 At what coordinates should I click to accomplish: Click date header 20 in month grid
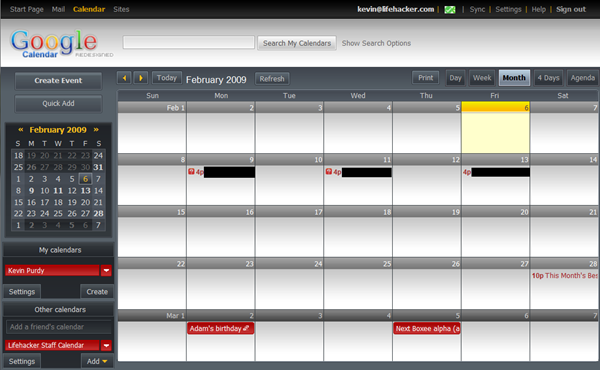(524, 212)
